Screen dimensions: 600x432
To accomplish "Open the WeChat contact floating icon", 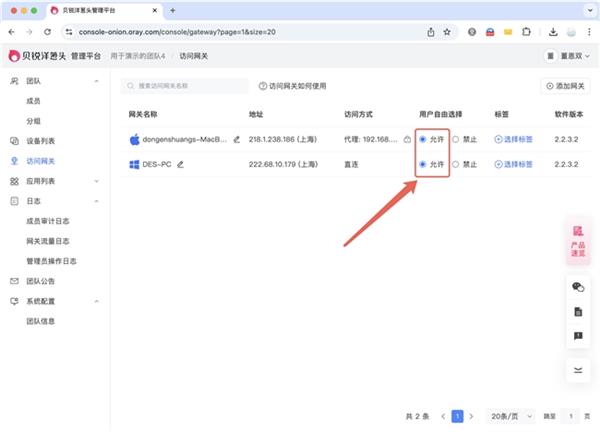I will (577, 287).
